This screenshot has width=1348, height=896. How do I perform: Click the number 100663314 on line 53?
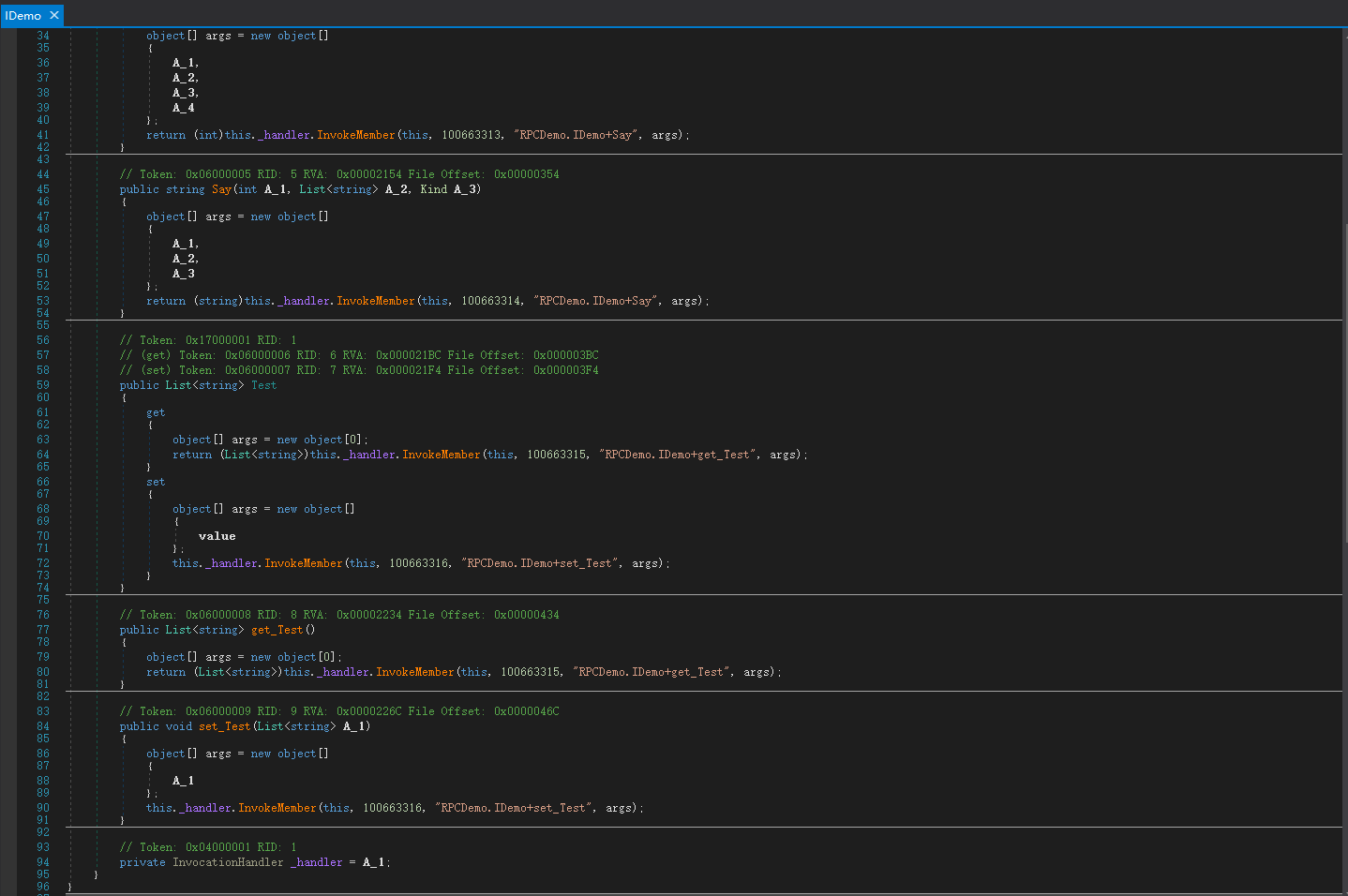(491, 301)
